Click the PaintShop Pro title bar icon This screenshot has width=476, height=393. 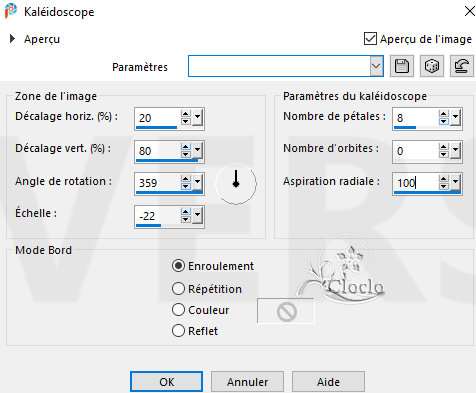coord(11,11)
